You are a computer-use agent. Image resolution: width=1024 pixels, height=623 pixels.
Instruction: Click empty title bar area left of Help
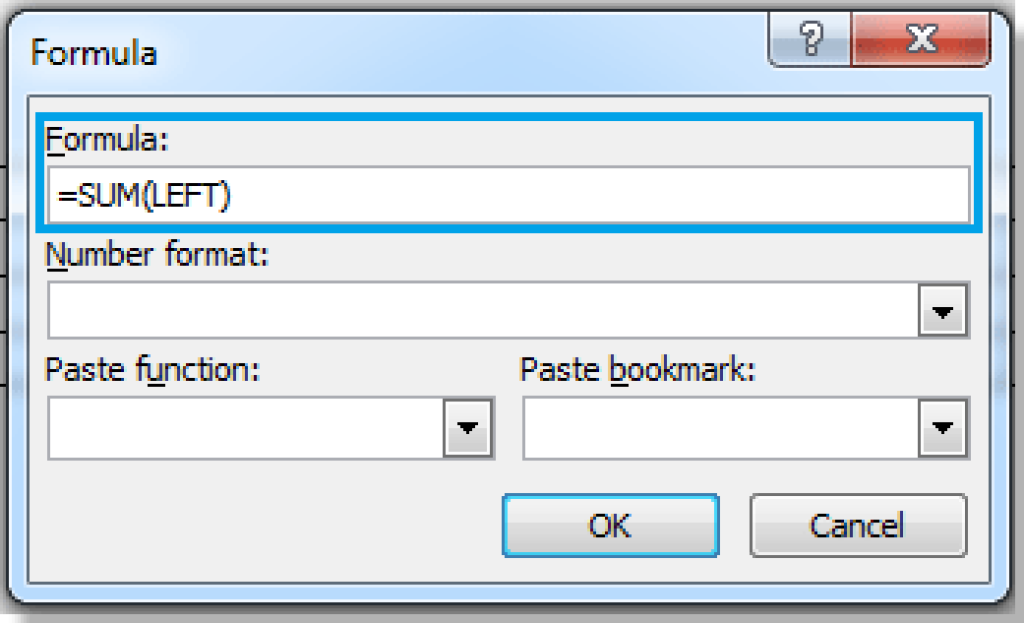(x=450, y=50)
